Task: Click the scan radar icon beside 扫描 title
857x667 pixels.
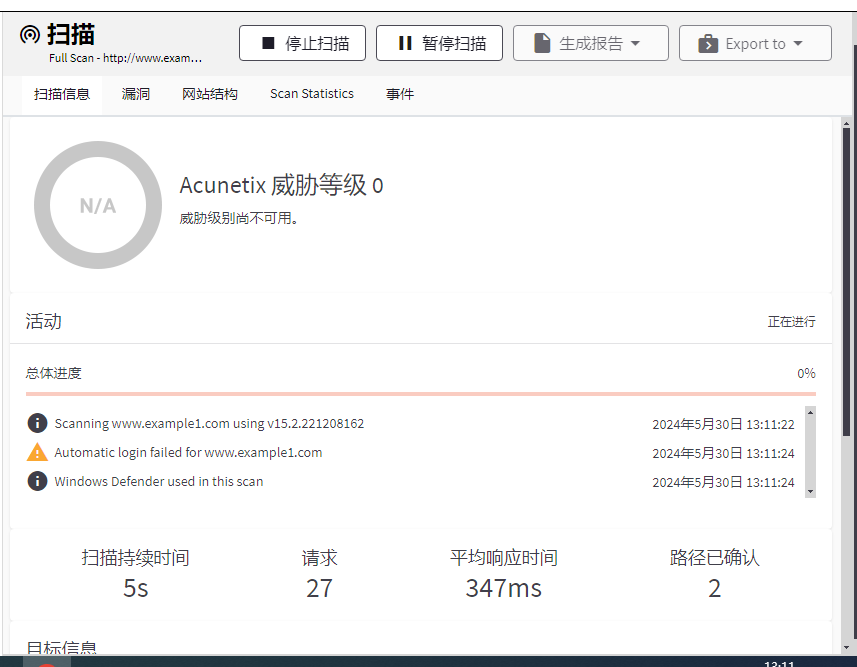Action: click(x=30, y=34)
